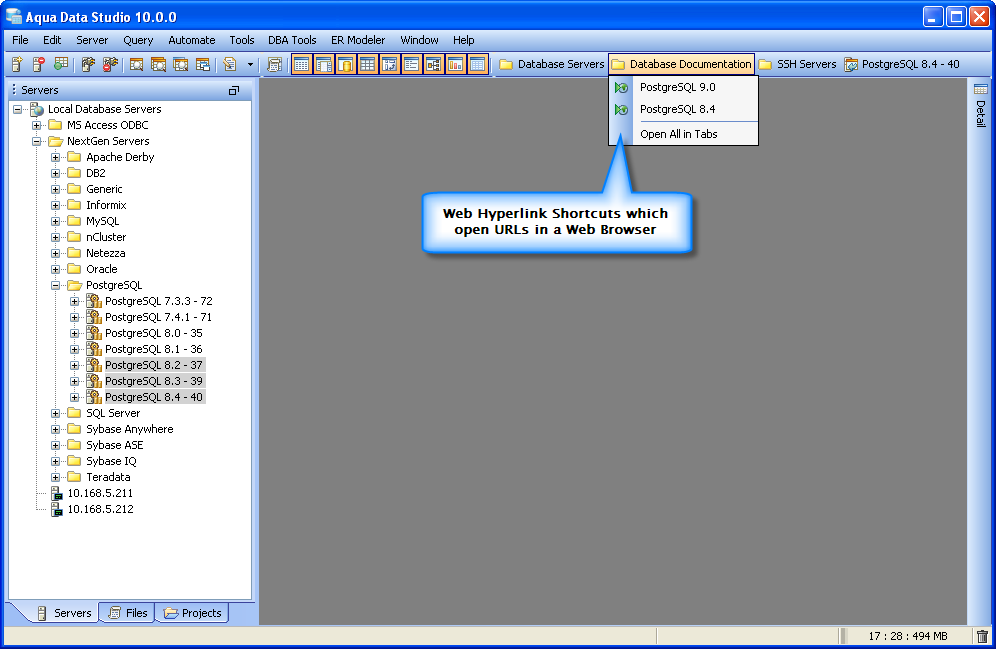Toggle the highlighted grid-with-arrows icon
This screenshot has width=996, height=649.
(389, 64)
